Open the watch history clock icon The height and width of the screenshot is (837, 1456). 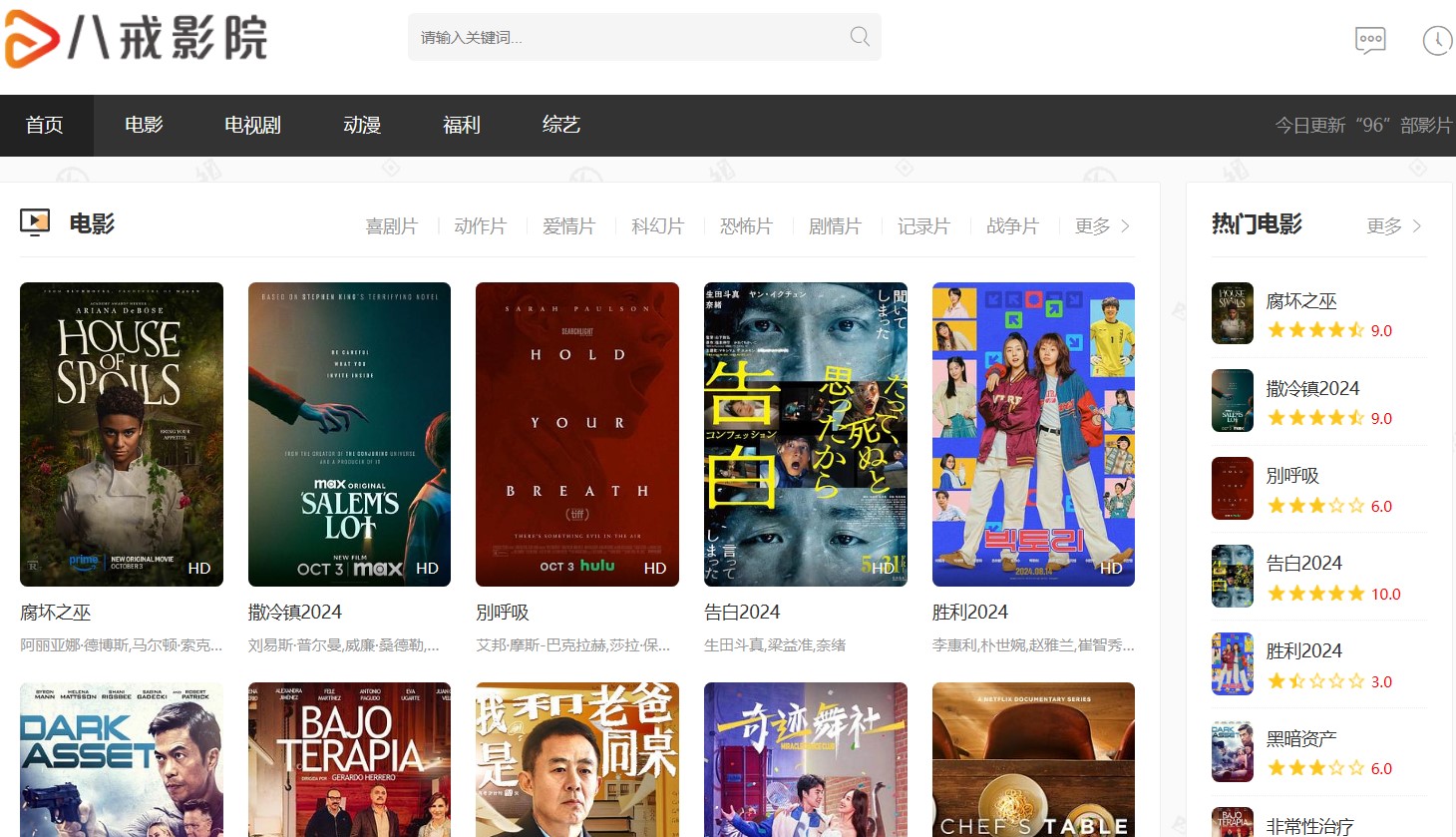tap(1437, 40)
